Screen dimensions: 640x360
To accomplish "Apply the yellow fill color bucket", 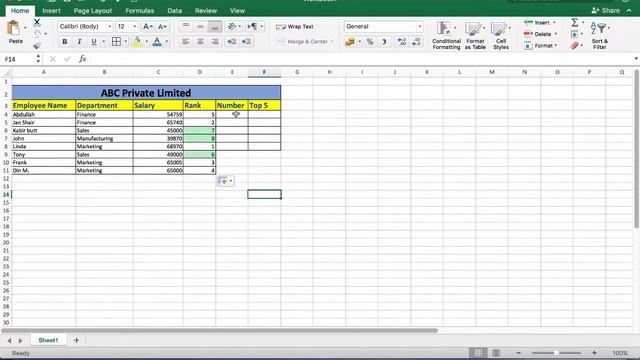I will coord(137,42).
